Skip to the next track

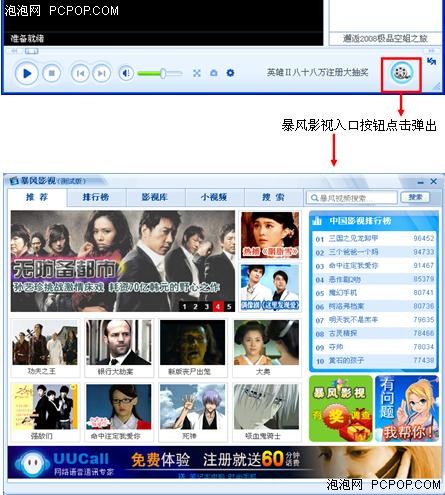click(102, 73)
